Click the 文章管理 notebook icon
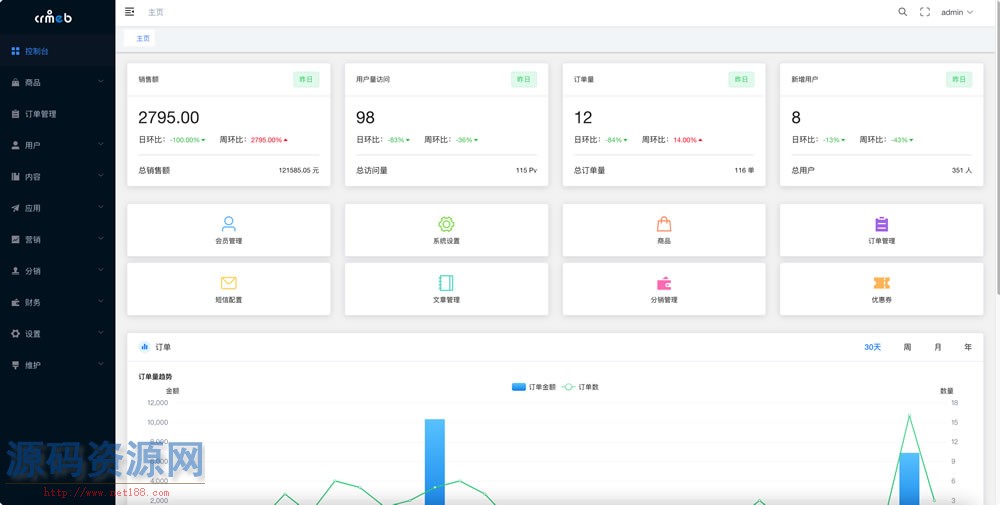Viewport: 1000px width, 505px height. (446, 283)
